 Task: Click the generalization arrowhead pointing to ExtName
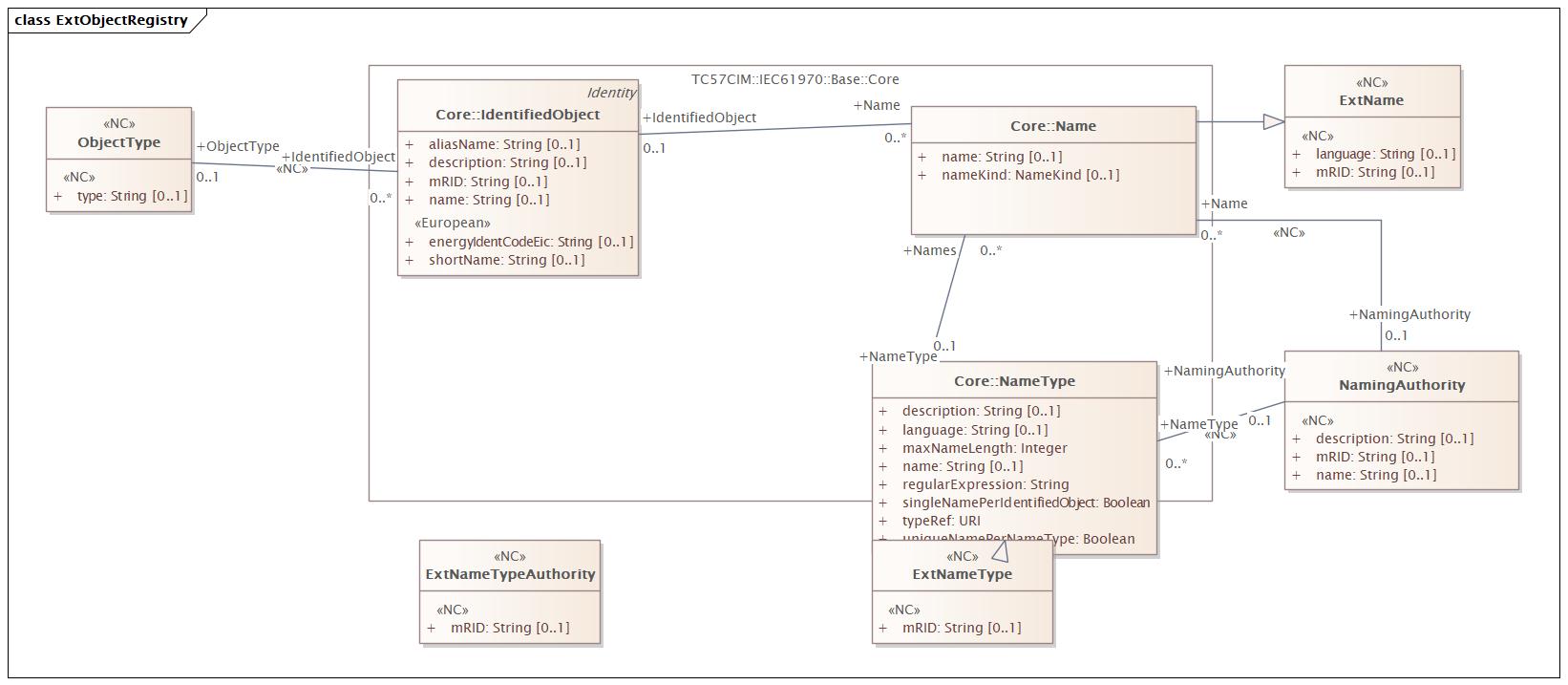(x=1273, y=121)
